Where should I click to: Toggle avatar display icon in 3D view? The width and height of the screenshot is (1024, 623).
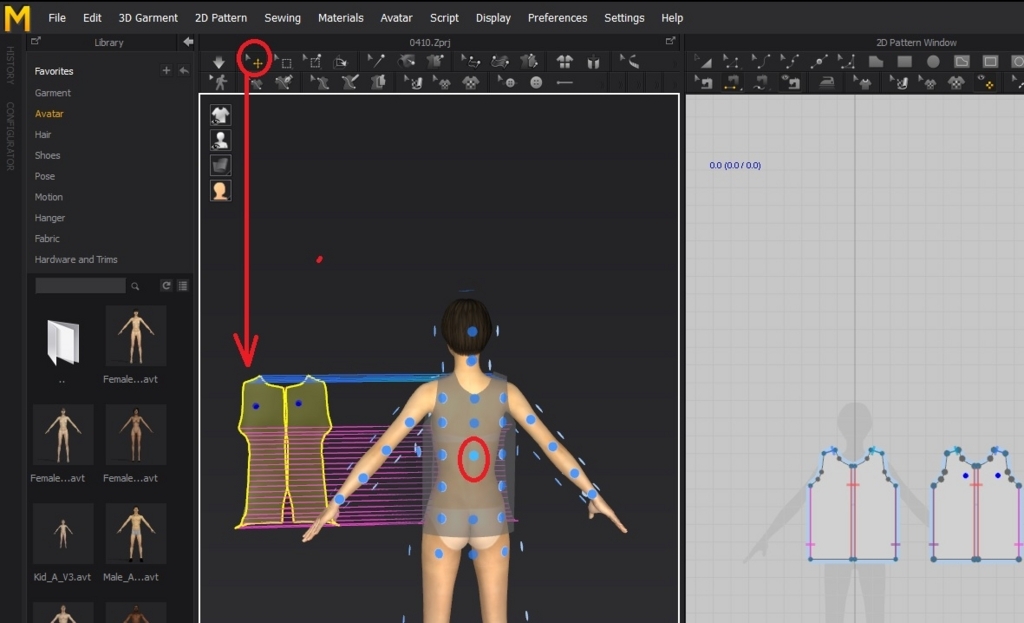click(x=220, y=140)
